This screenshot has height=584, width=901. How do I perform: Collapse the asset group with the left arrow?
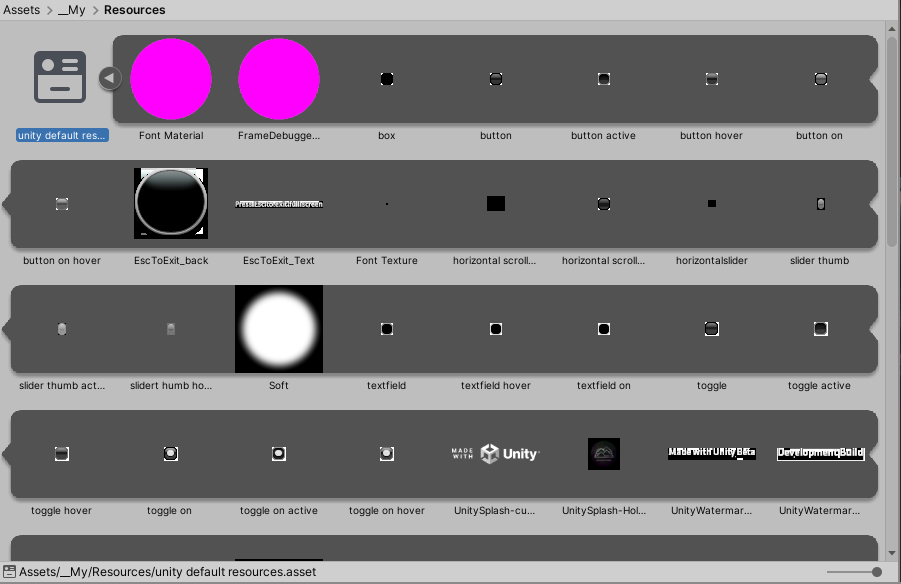pyautogui.click(x=108, y=77)
